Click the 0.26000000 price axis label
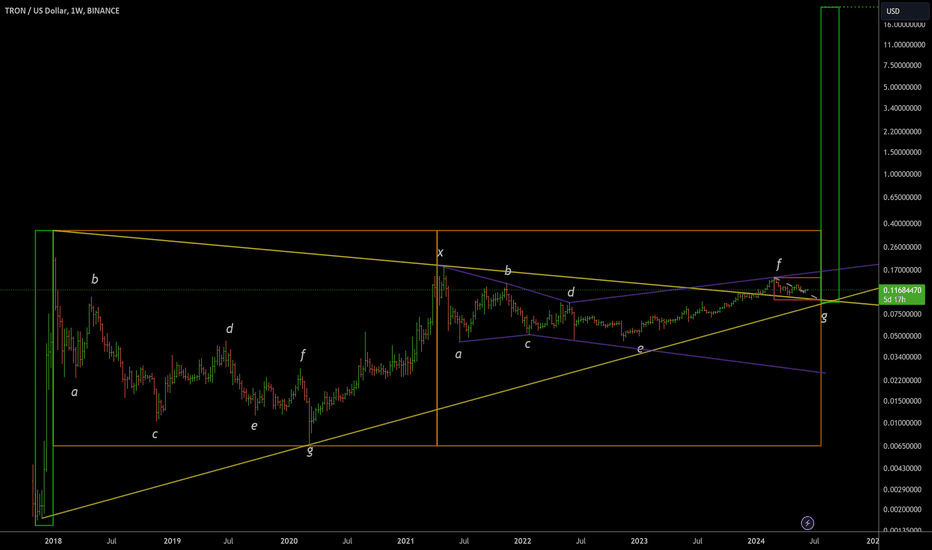Screen dimensions: 932x550 (902, 247)
